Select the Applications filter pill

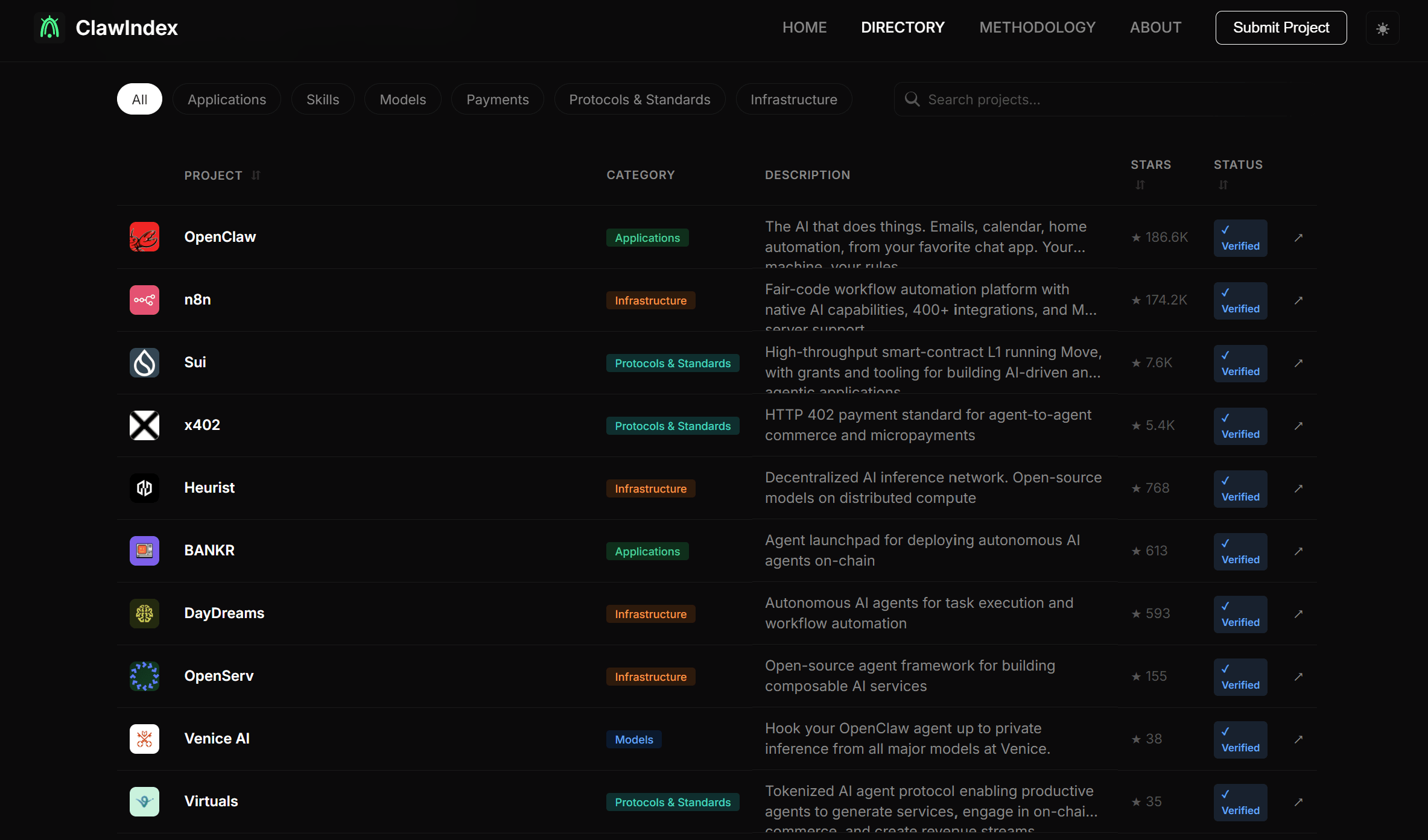227,99
